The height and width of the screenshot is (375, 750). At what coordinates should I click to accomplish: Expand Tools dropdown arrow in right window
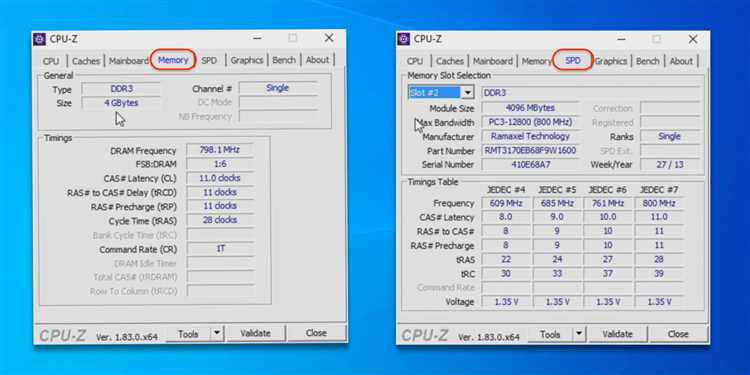(579, 335)
